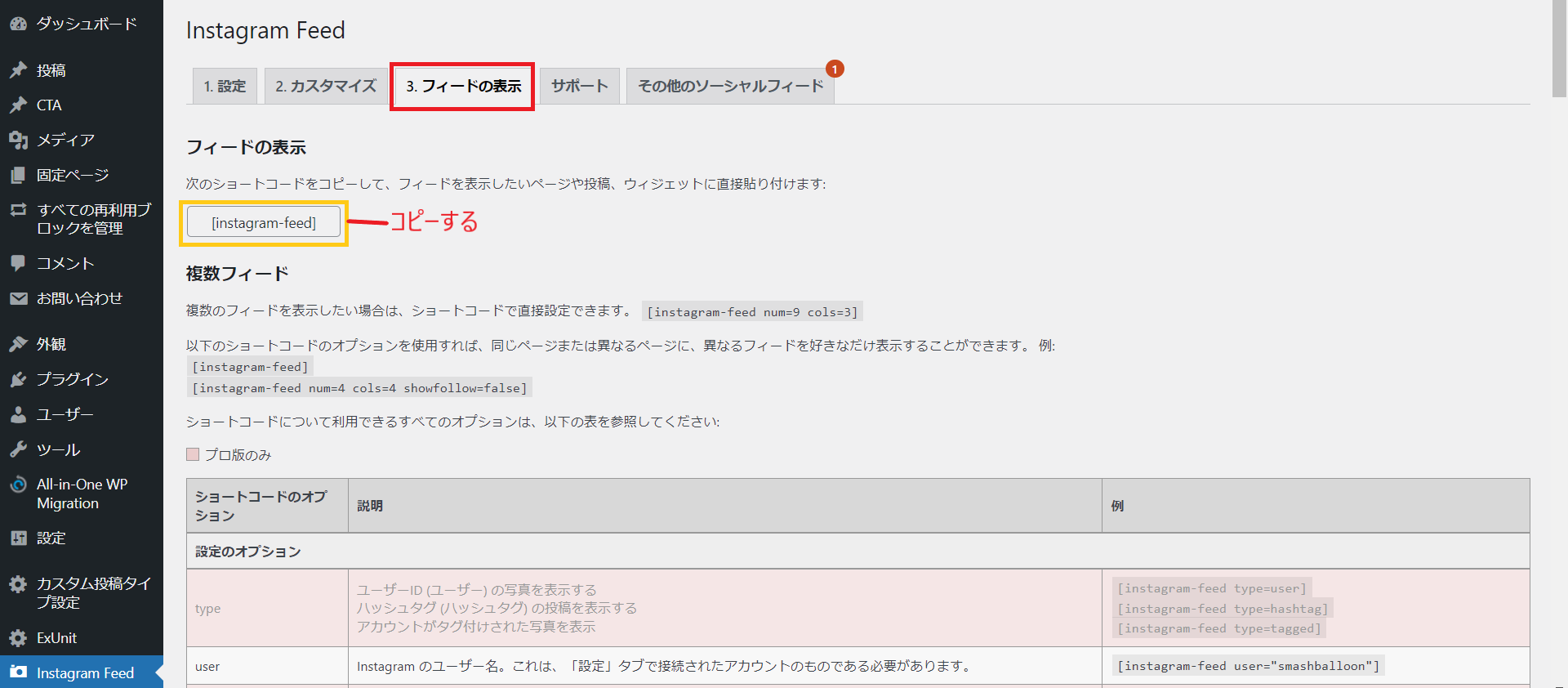1568x688 pixels.
Task: Click the media icon beside メディア
Action: (18, 140)
